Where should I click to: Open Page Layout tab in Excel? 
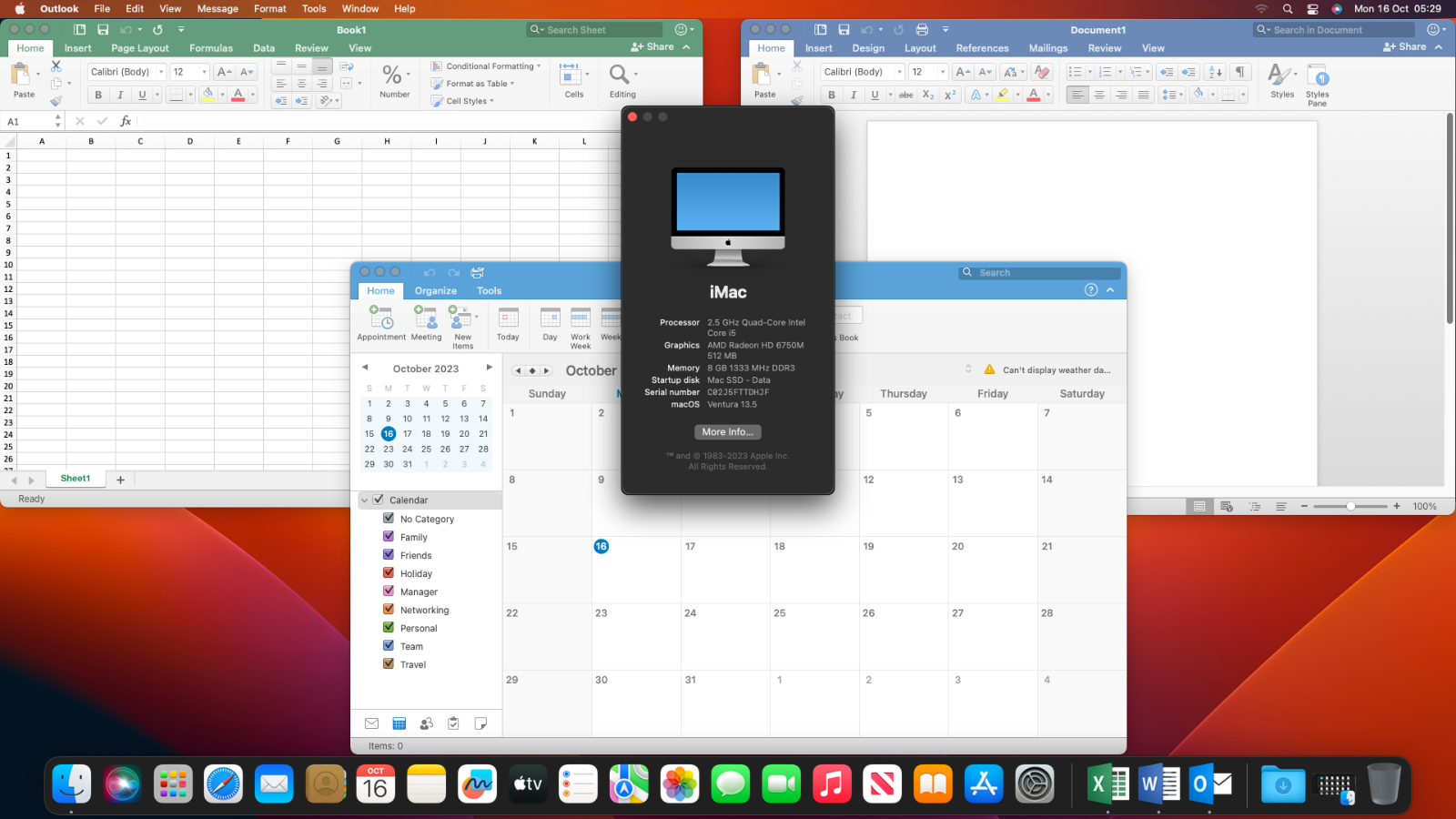140,48
